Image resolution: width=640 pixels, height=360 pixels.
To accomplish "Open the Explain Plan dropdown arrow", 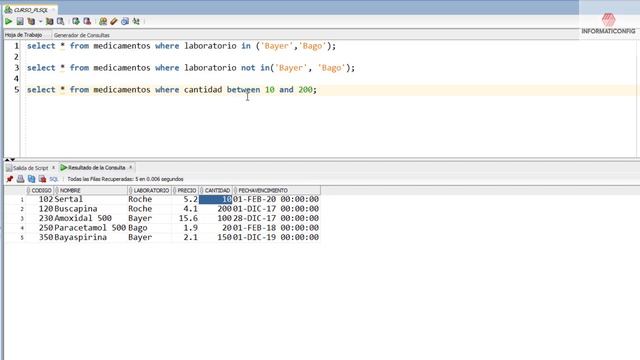I will pos(40,21).
